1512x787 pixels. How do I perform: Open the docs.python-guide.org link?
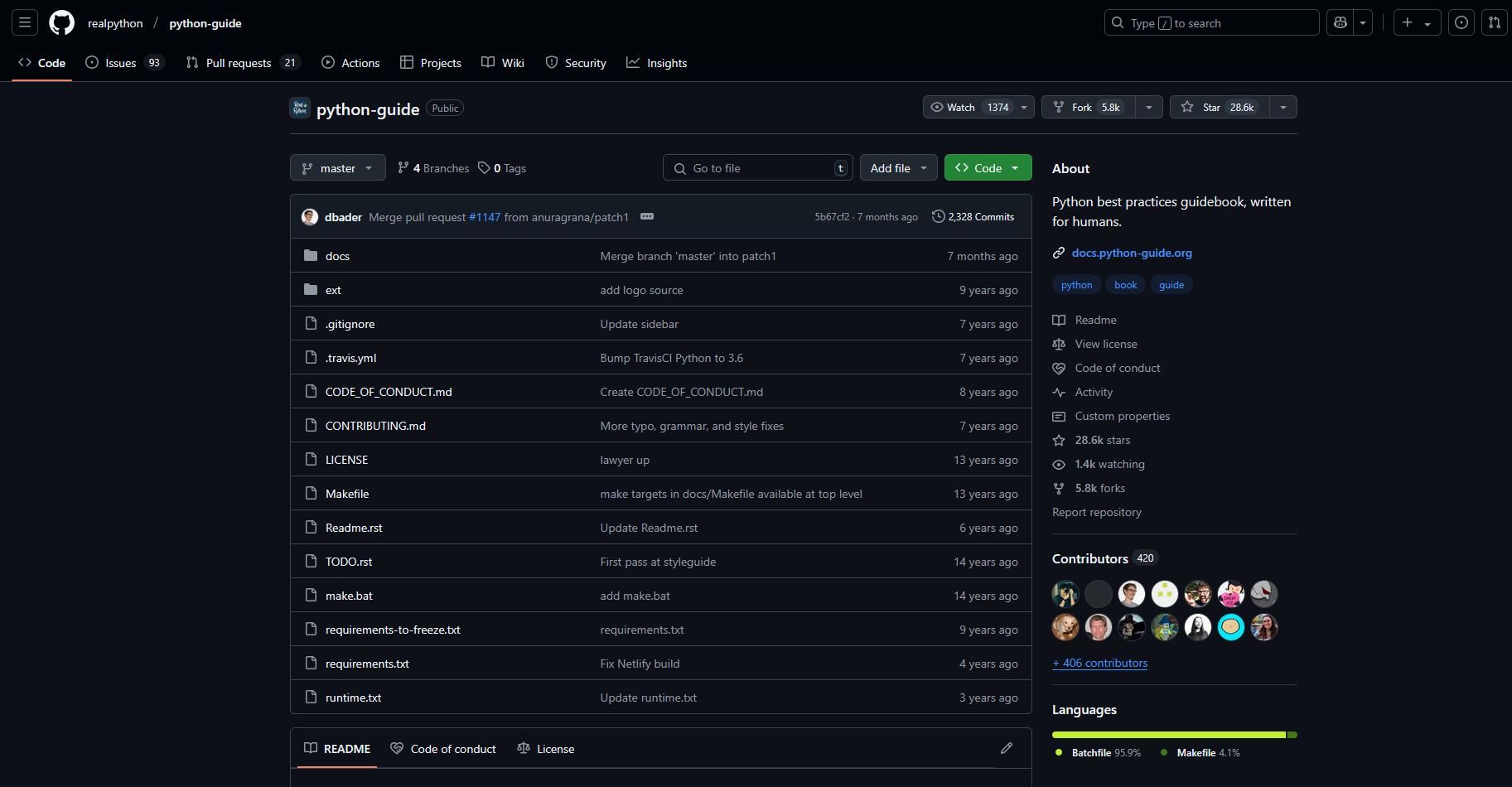pos(1132,253)
